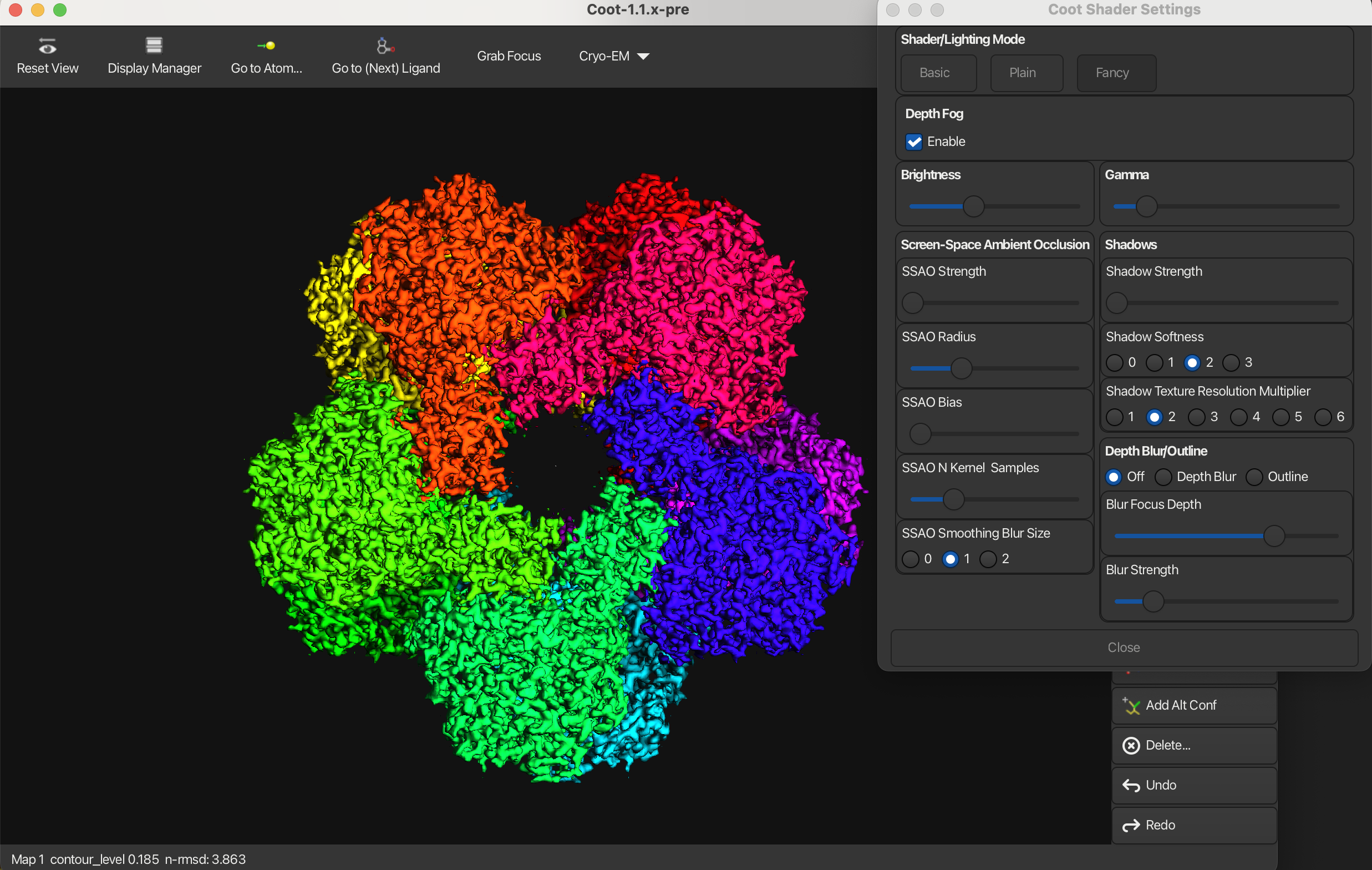
Task: Click Go to Next Ligand icon
Action: pyautogui.click(x=385, y=45)
